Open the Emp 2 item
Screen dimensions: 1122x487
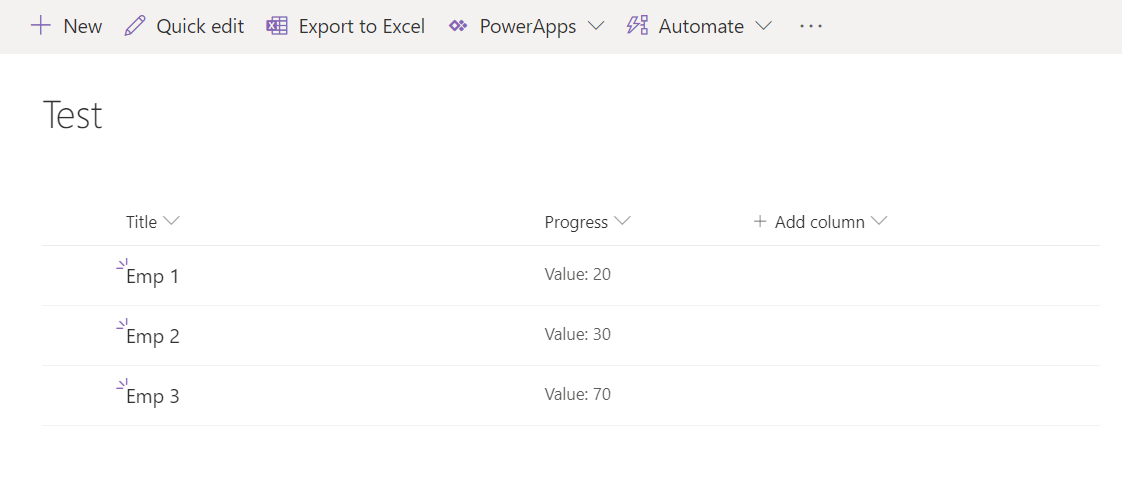click(x=152, y=336)
